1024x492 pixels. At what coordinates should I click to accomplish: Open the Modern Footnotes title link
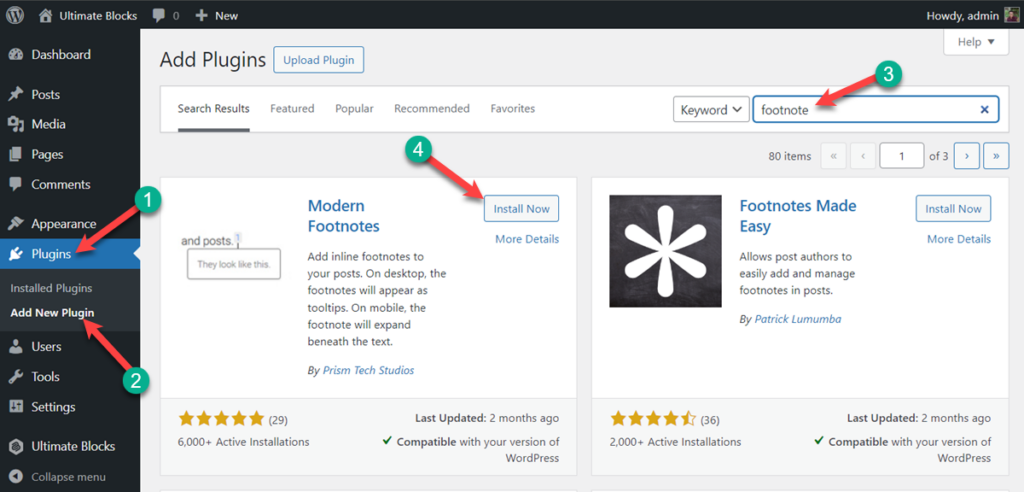tap(344, 216)
